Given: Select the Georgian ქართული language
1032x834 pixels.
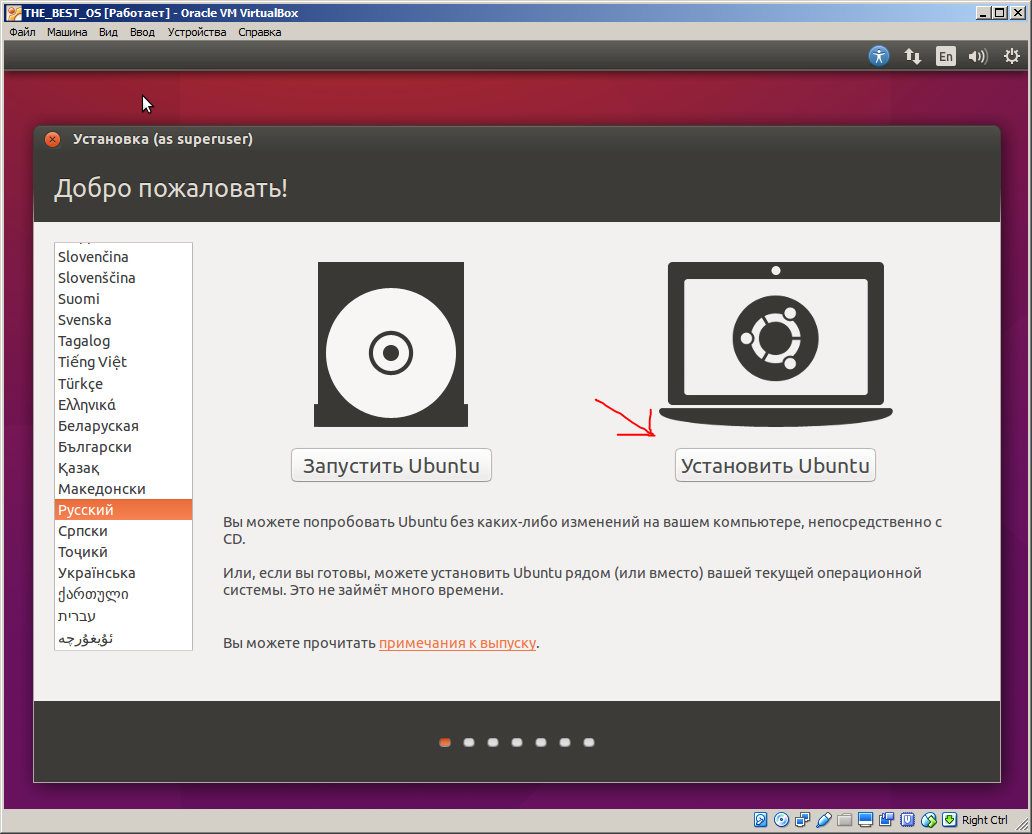Looking at the screenshot, I should point(123,594).
